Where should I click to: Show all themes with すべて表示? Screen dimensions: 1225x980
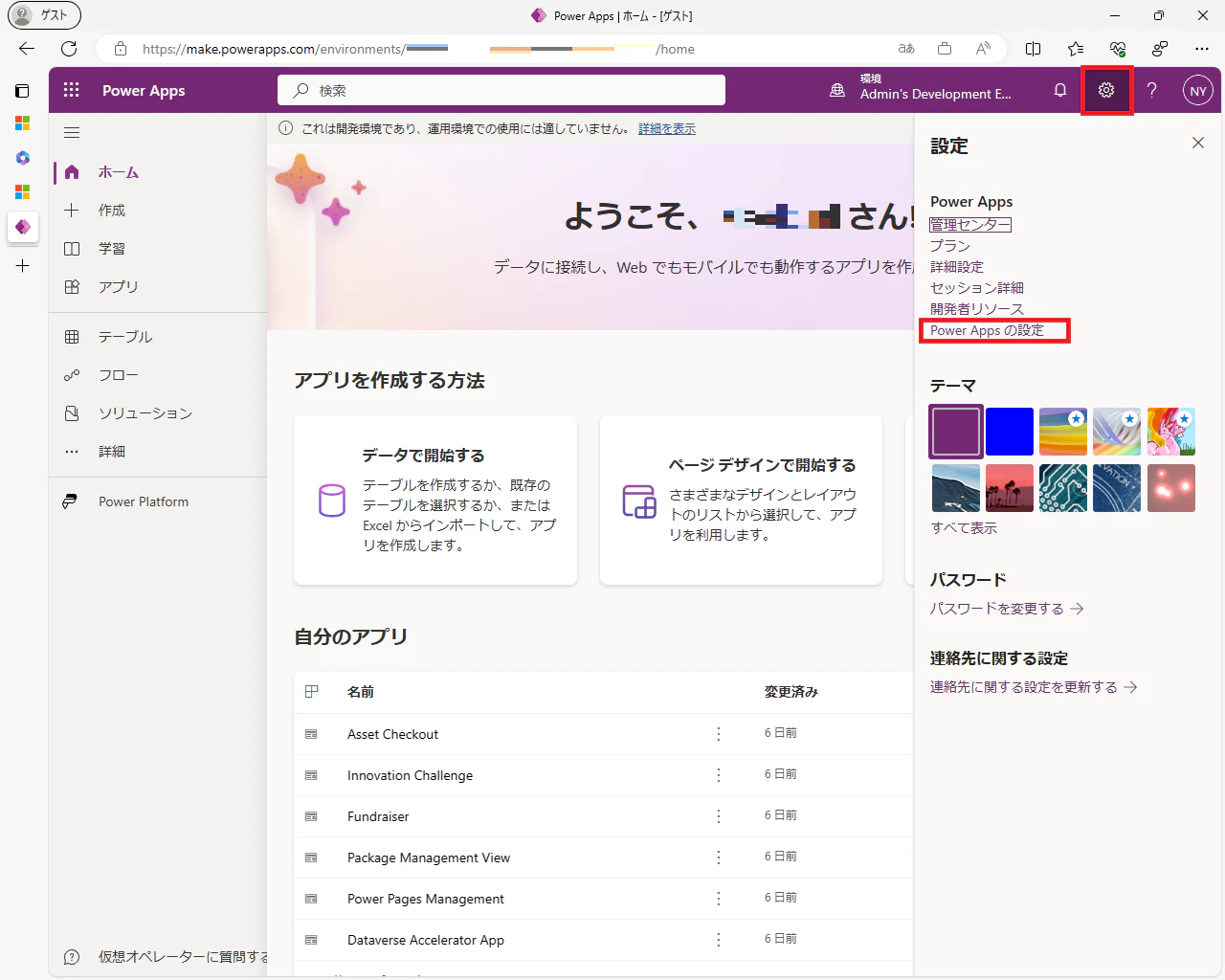[x=964, y=528]
